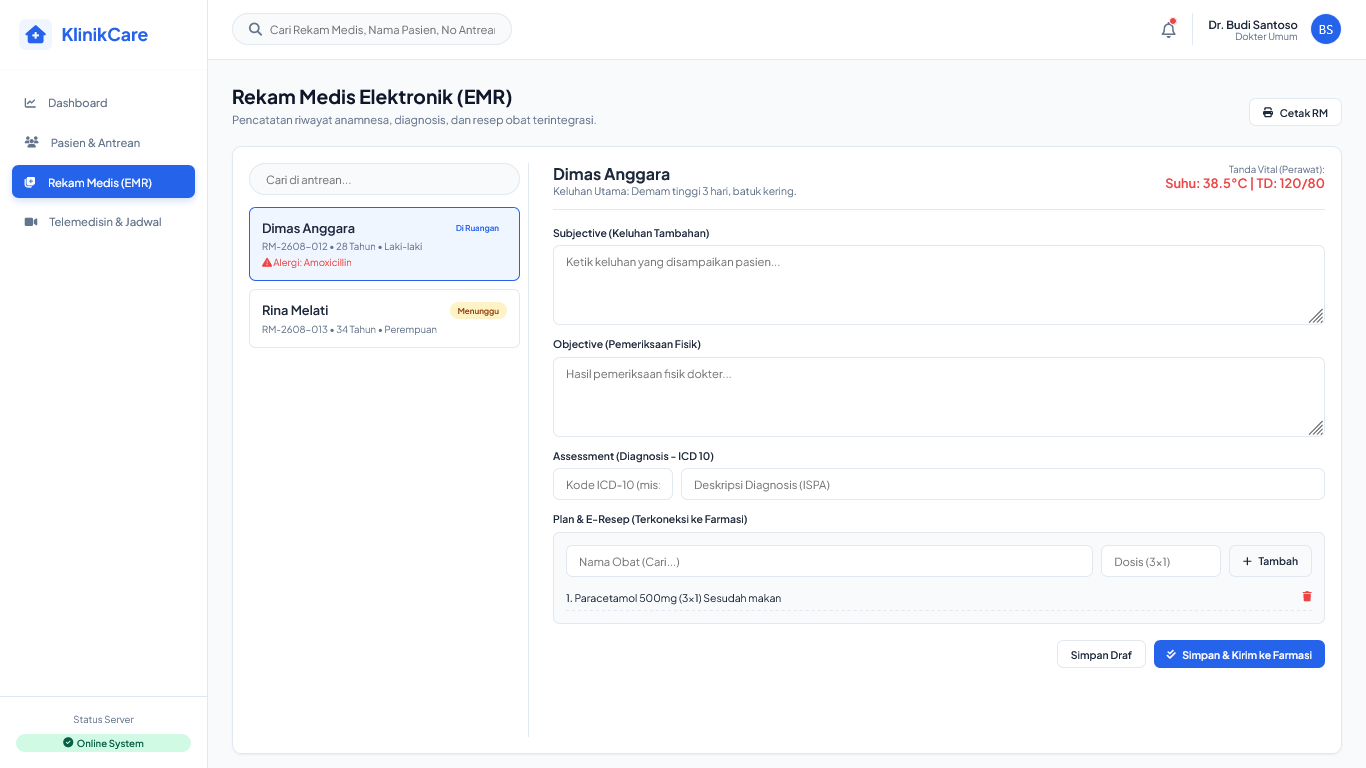This screenshot has width=1366, height=768.
Task: Click the Rekam Medis (EMR) sidebar icon
Action: pos(30,182)
